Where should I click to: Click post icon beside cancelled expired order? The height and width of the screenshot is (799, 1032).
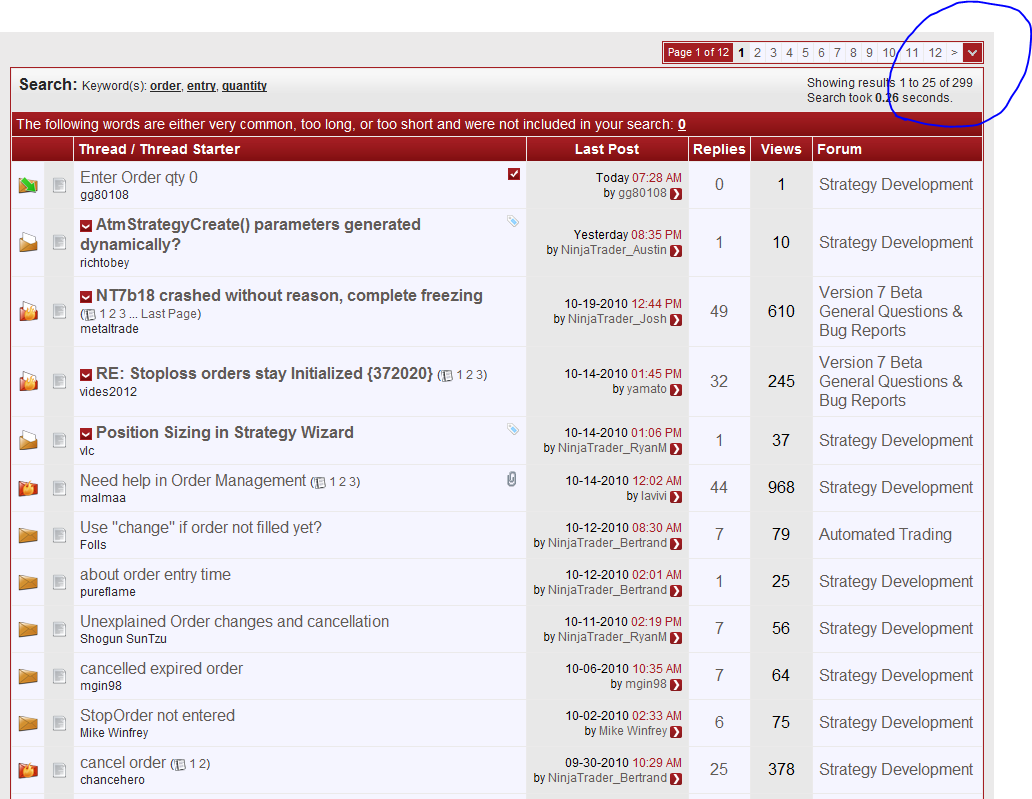(x=59, y=676)
